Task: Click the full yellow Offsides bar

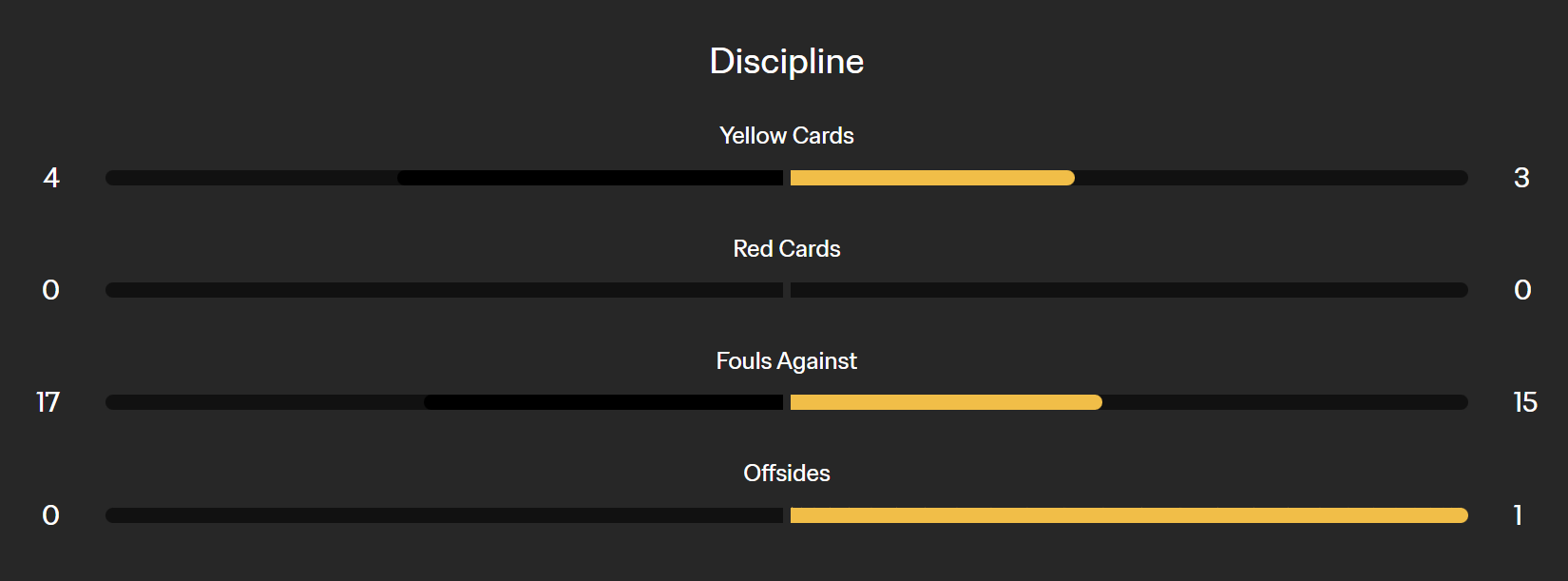Action: coord(1129,515)
